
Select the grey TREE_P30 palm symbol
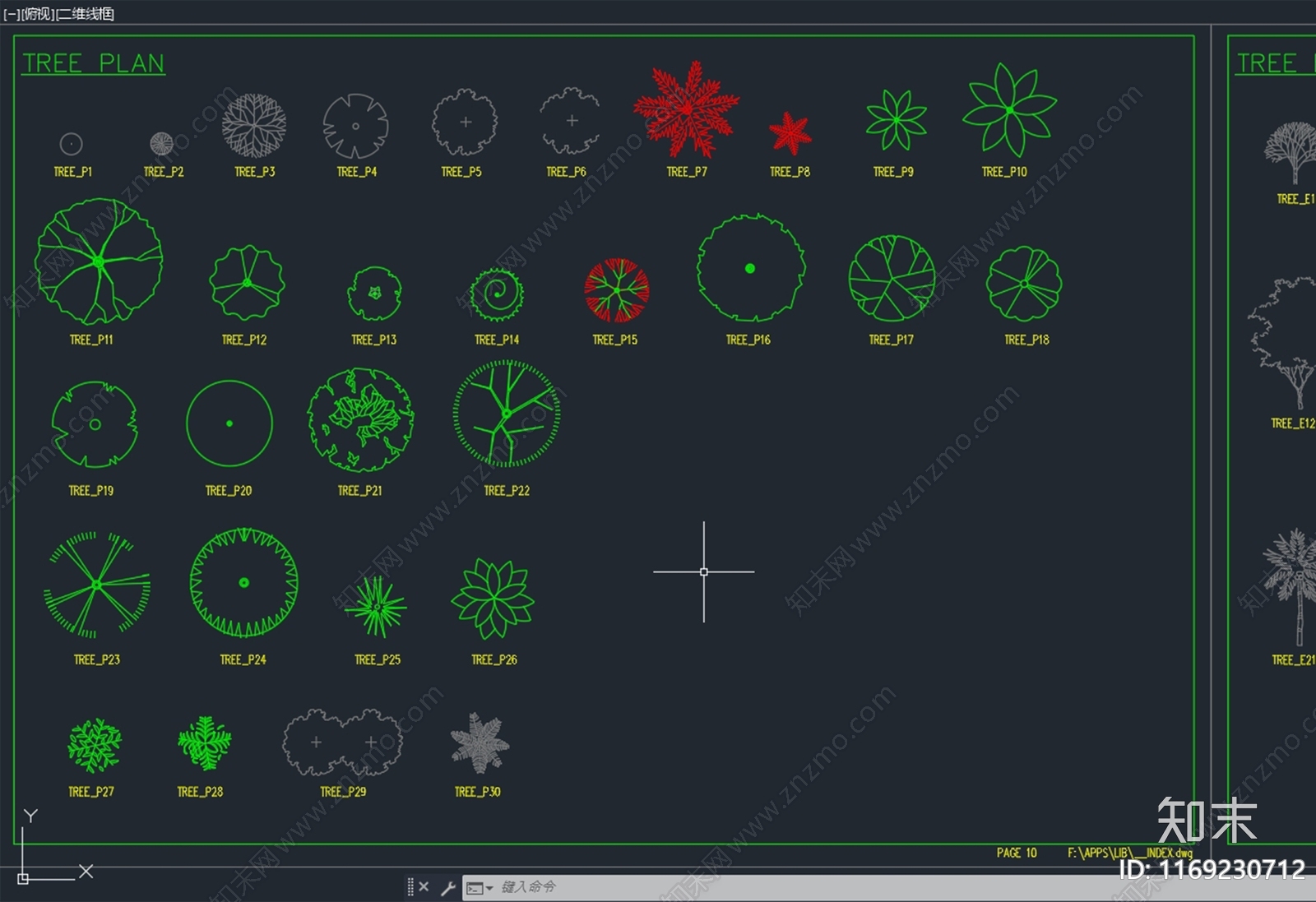point(480,742)
